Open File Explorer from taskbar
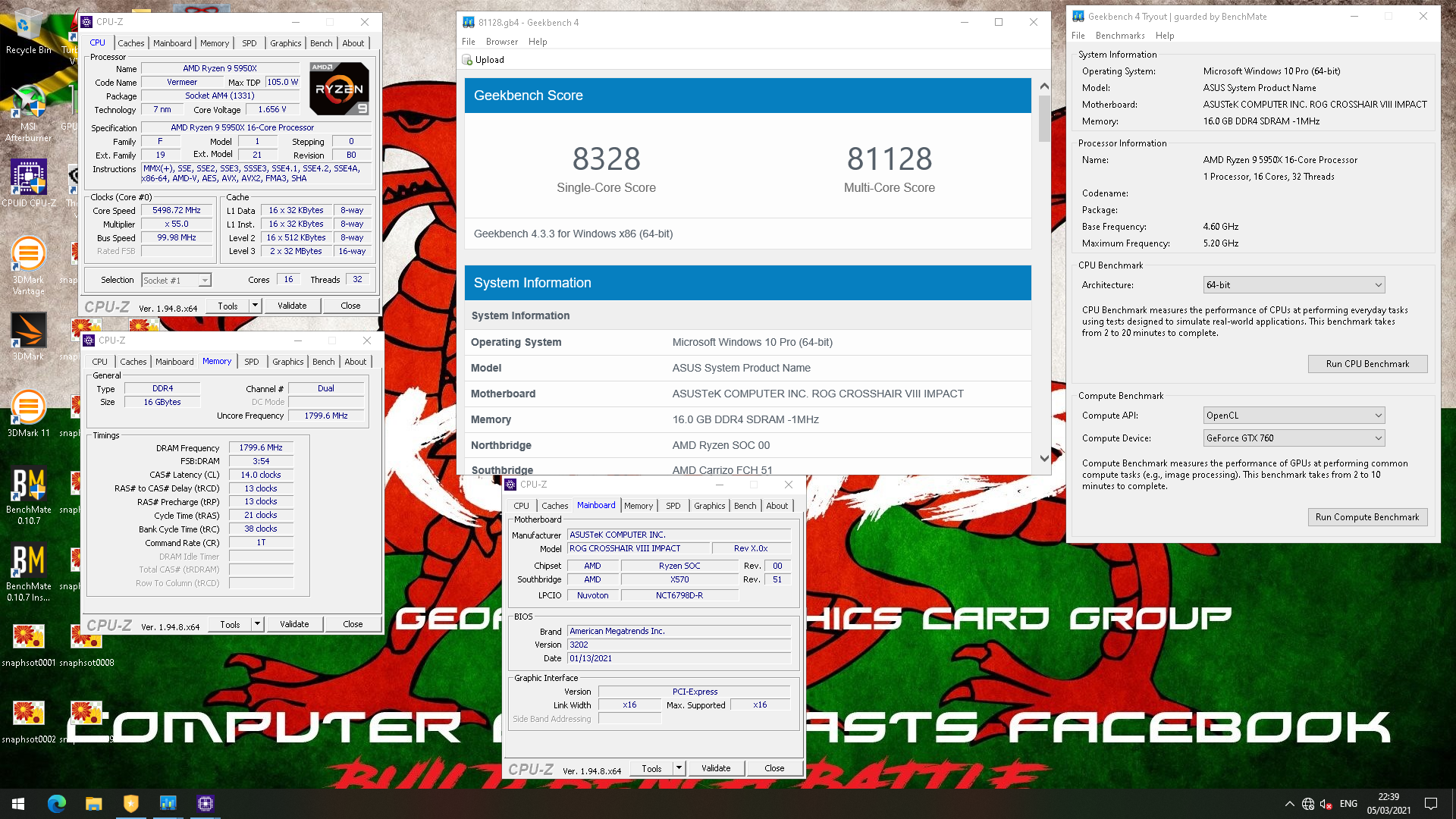 (x=93, y=804)
